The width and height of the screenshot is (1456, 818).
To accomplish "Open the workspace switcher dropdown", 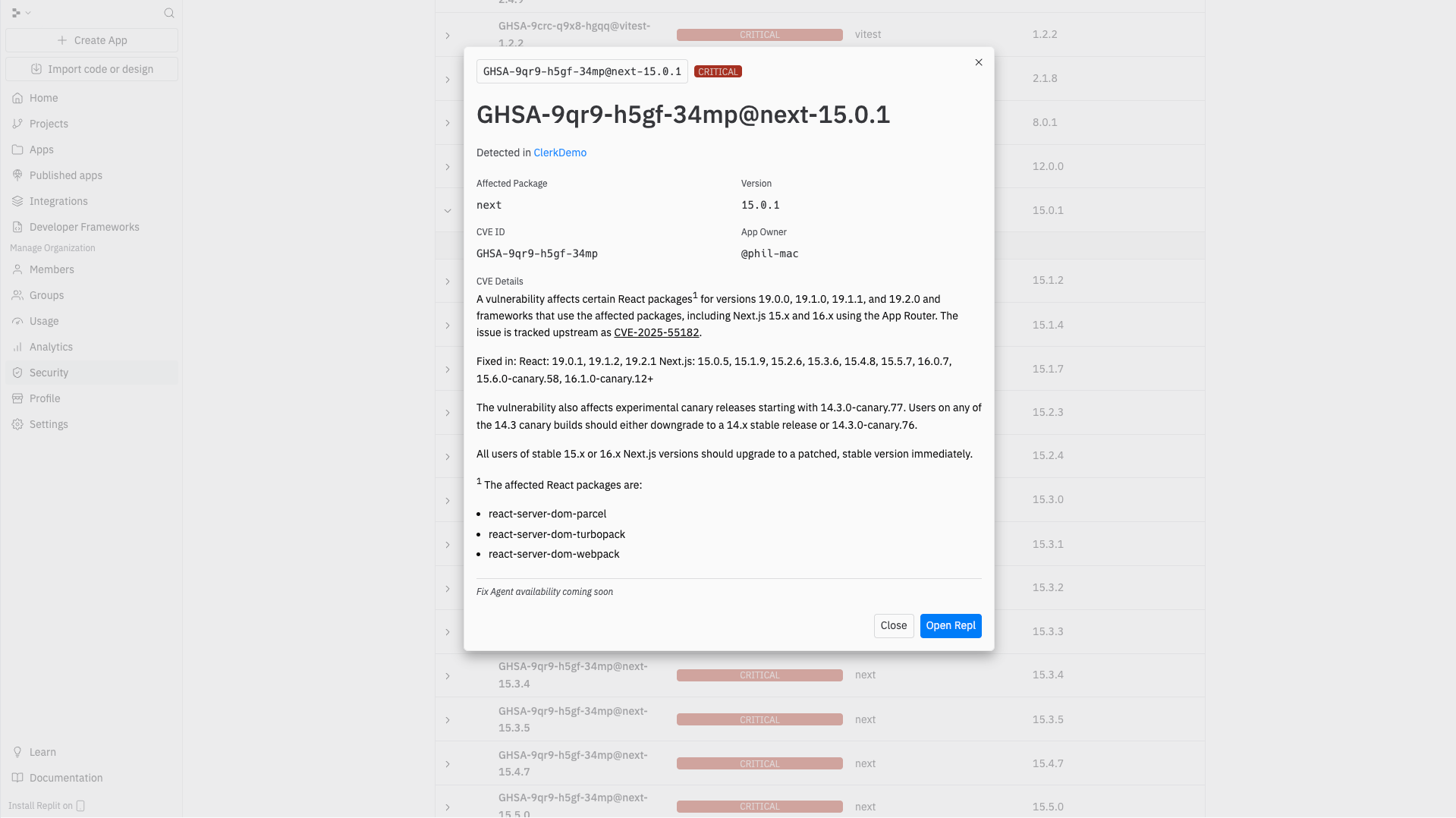I will 21,12.
